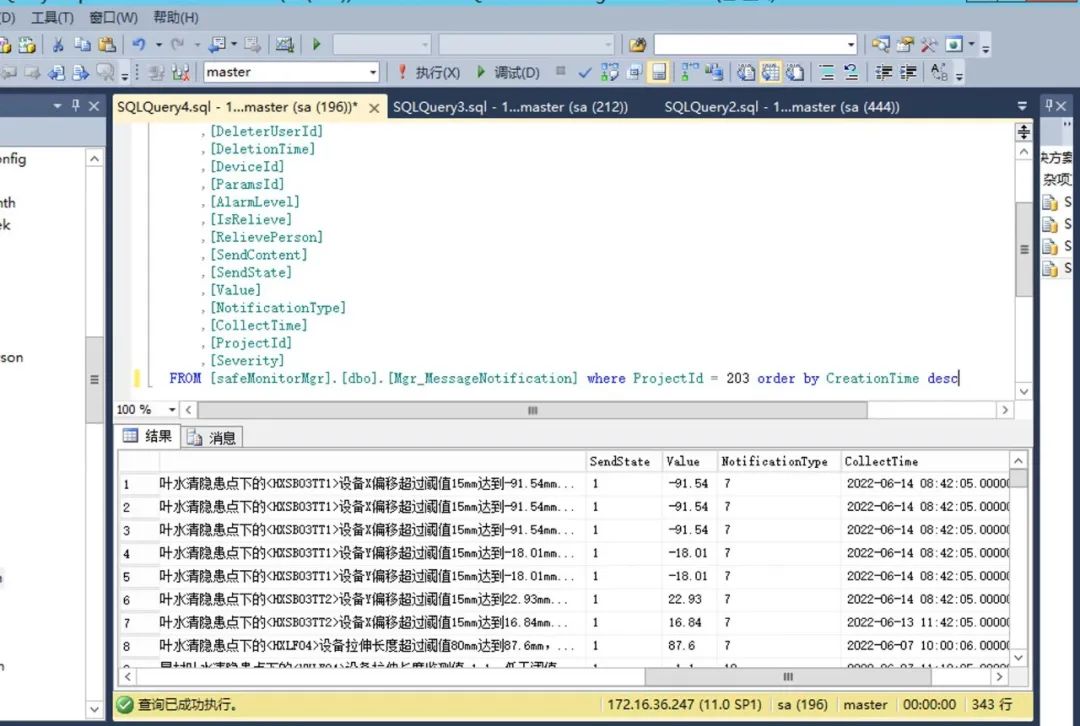Toggle Results to Text output mode
The width and height of the screenshot is (1080, 726).
(747, 72)
